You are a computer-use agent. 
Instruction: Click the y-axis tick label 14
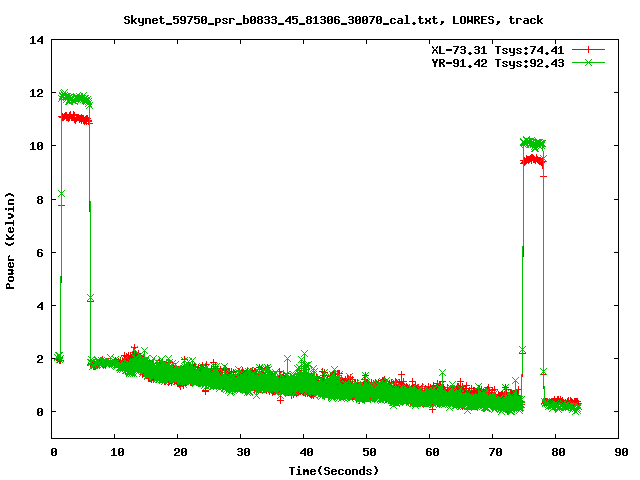click(36, 40)
